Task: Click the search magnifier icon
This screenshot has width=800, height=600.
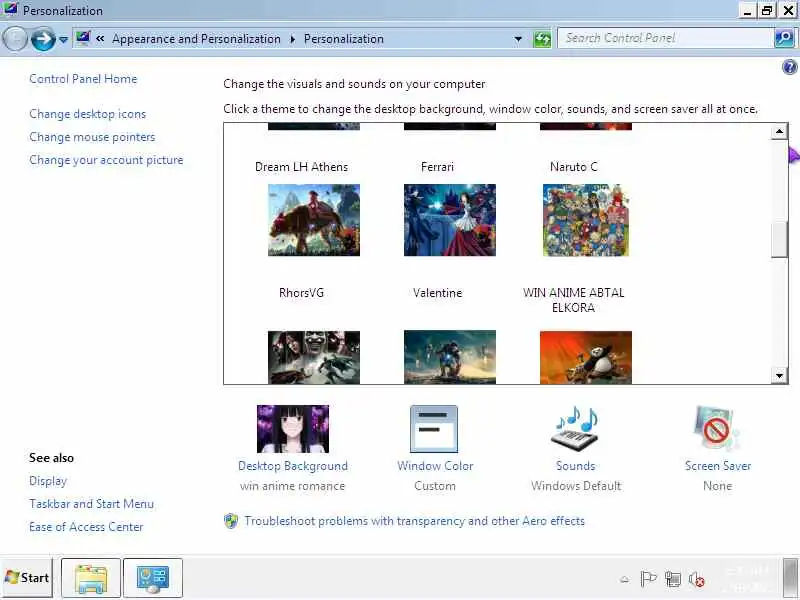Action: 784,38
